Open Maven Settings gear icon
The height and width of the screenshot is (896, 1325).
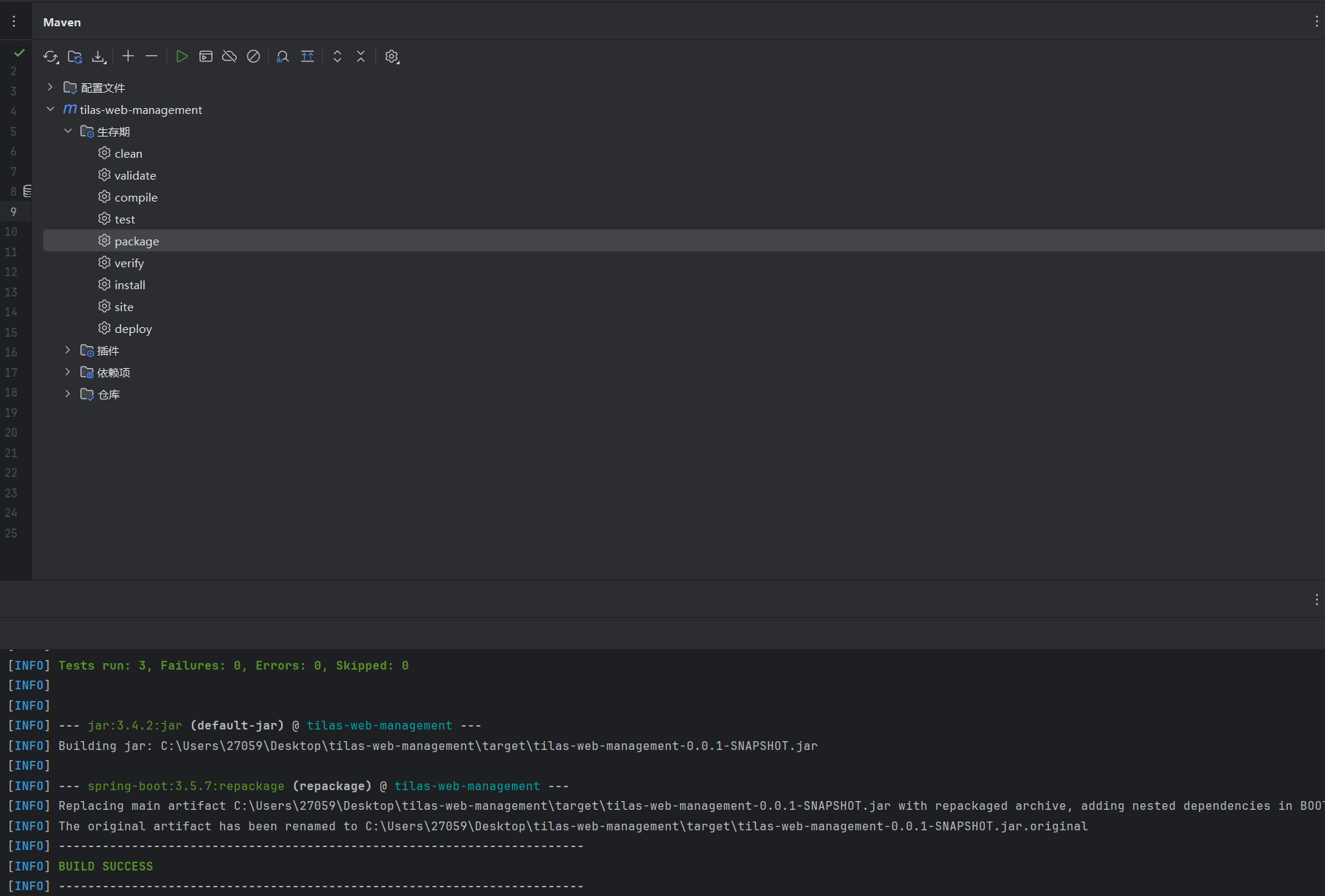point(392,57)
